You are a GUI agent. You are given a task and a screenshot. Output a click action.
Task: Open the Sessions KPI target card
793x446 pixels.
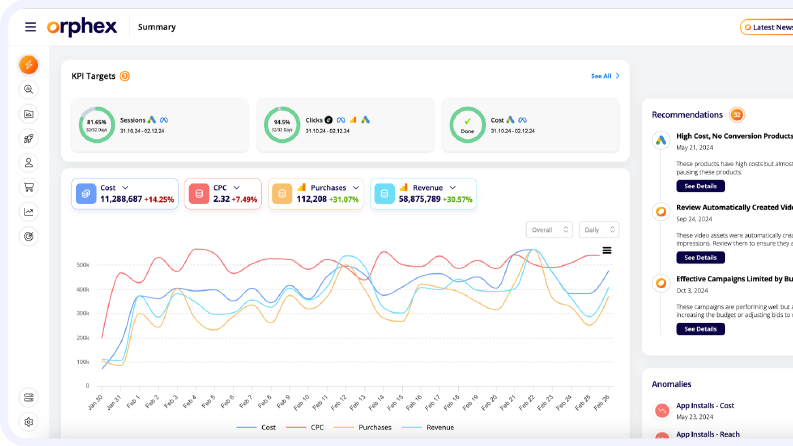tap(160, 125)
